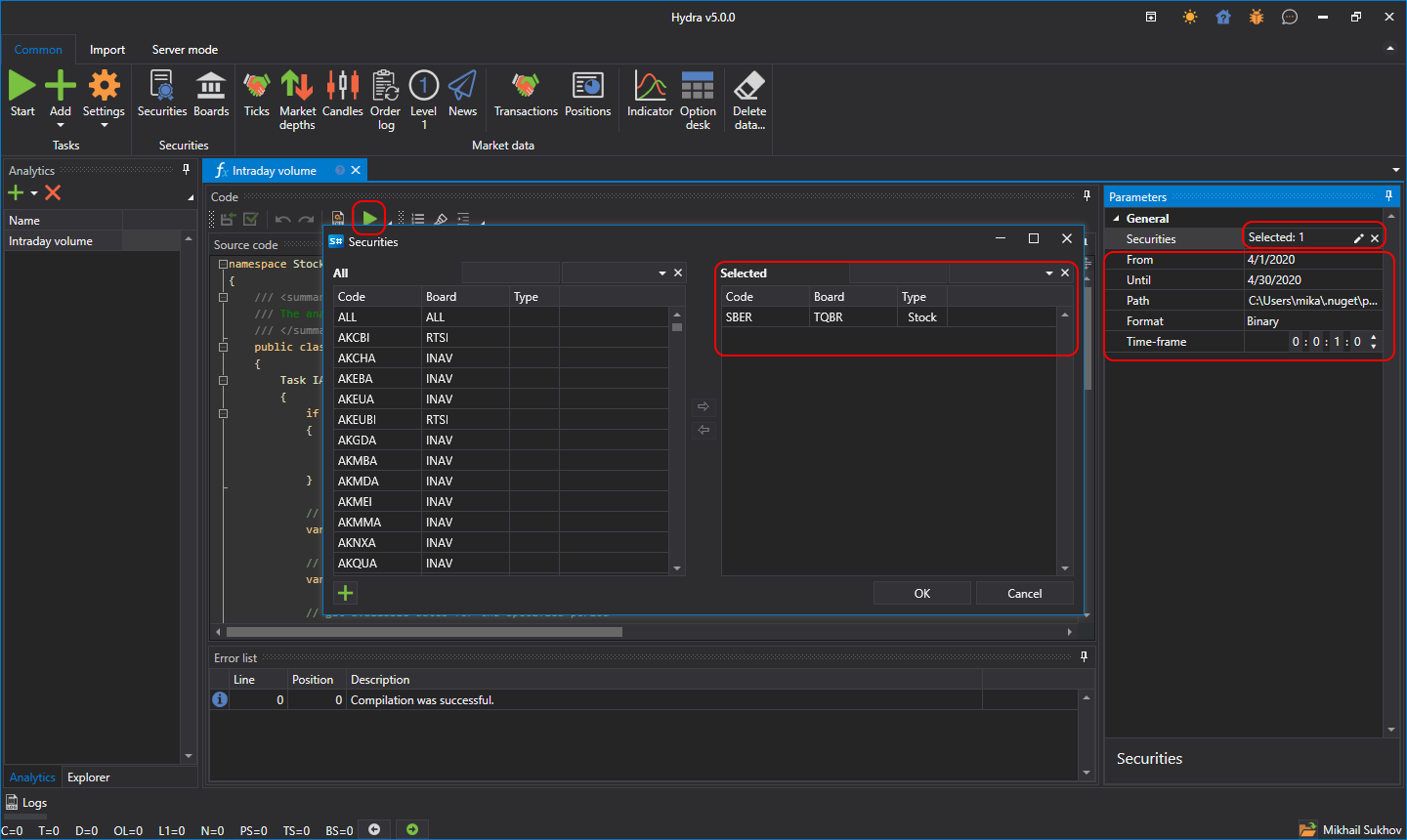Image resolution: width=1407 pixels, height=840 pixels.
Task: Click the undo icon in Code toolbar
Action: (283, 220)
